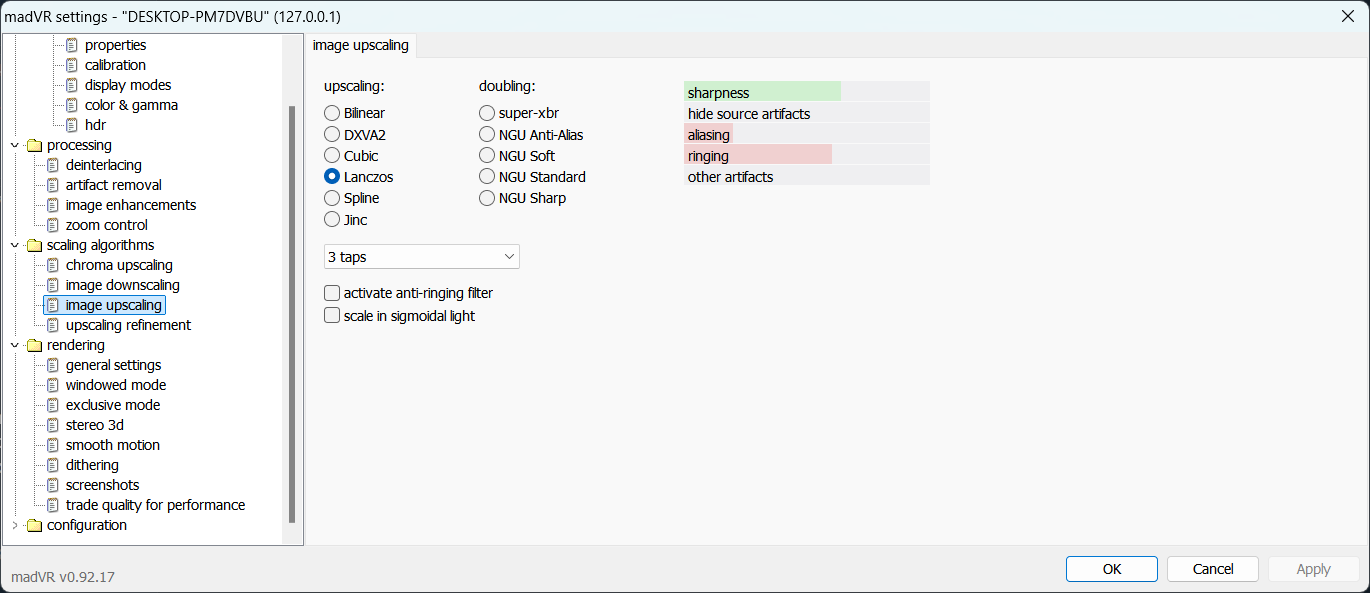
Task: Open the hdr settings page icon
Action: click(72, 125)
